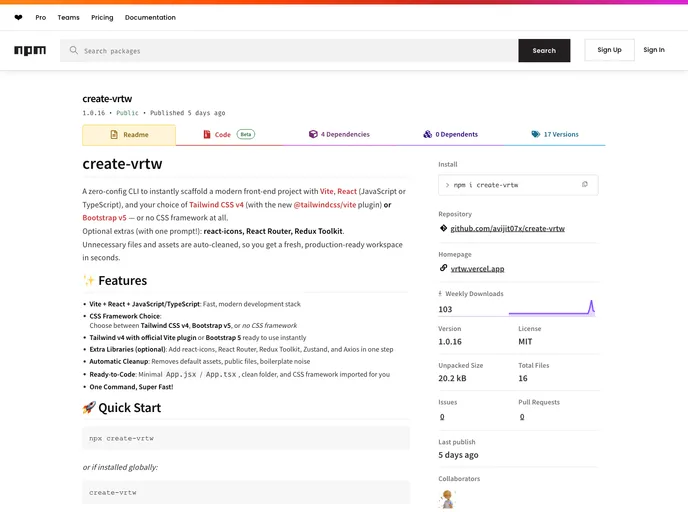
Task: Open the Documentation link
Action: (150, 18)
